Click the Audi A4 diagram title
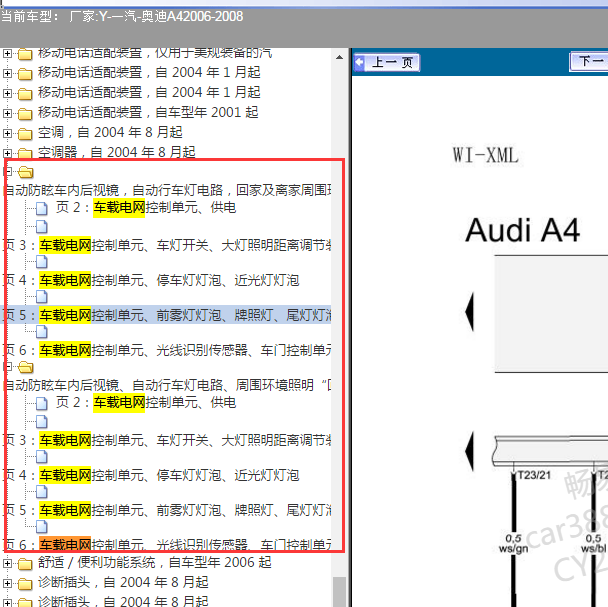The width and height of the screenshot is (608, 607). (522, 230)
